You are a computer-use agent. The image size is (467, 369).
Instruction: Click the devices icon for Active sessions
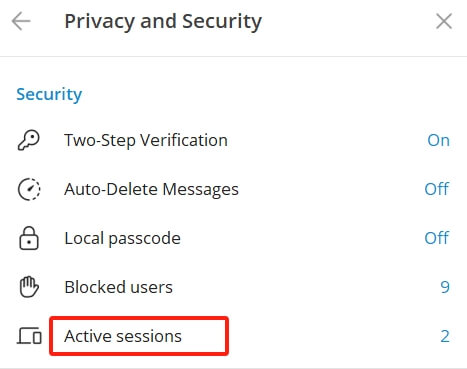point(29,336)
